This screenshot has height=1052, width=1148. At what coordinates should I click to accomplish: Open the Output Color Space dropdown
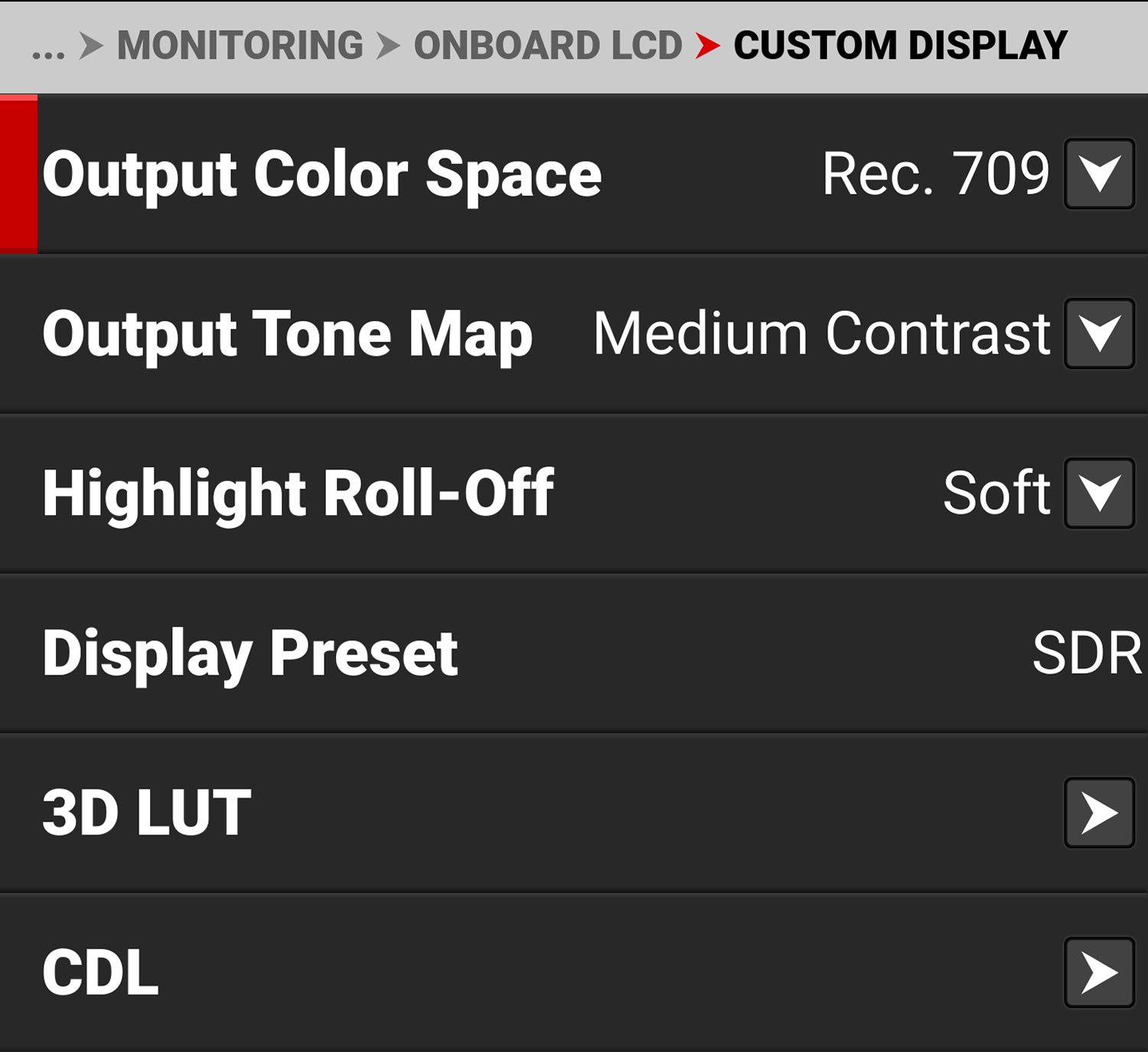pyautogui.click(x=1097, y=175)
